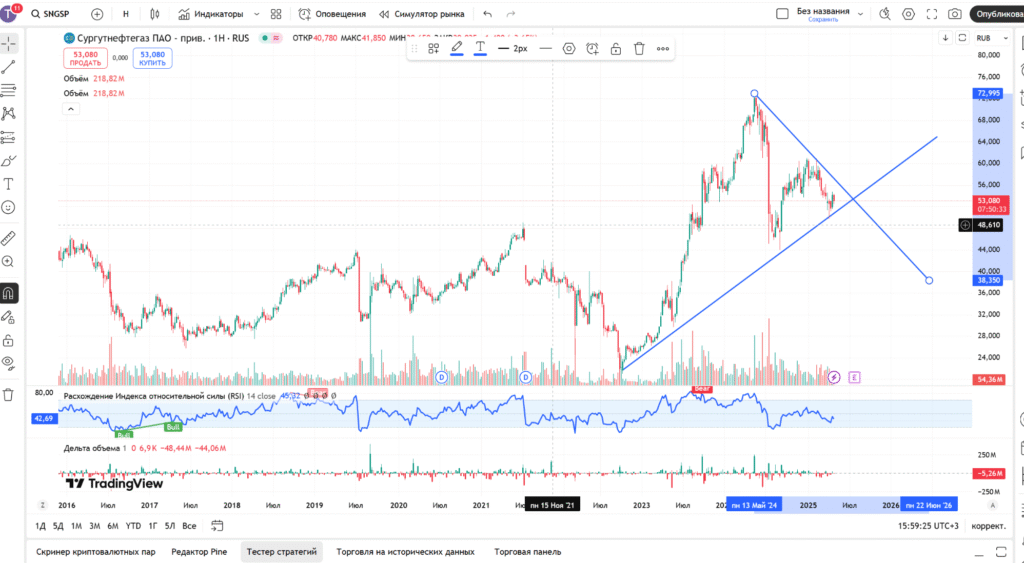Select the trend line drawing tool
Screen dimensions: 1024x563
8,67
